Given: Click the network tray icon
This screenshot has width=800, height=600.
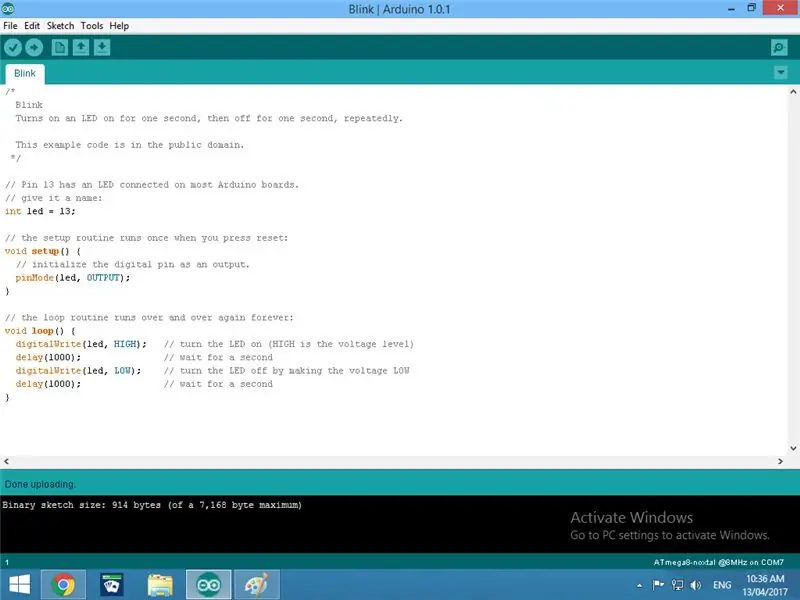Looking at the screenshot, I should point(677,585).
